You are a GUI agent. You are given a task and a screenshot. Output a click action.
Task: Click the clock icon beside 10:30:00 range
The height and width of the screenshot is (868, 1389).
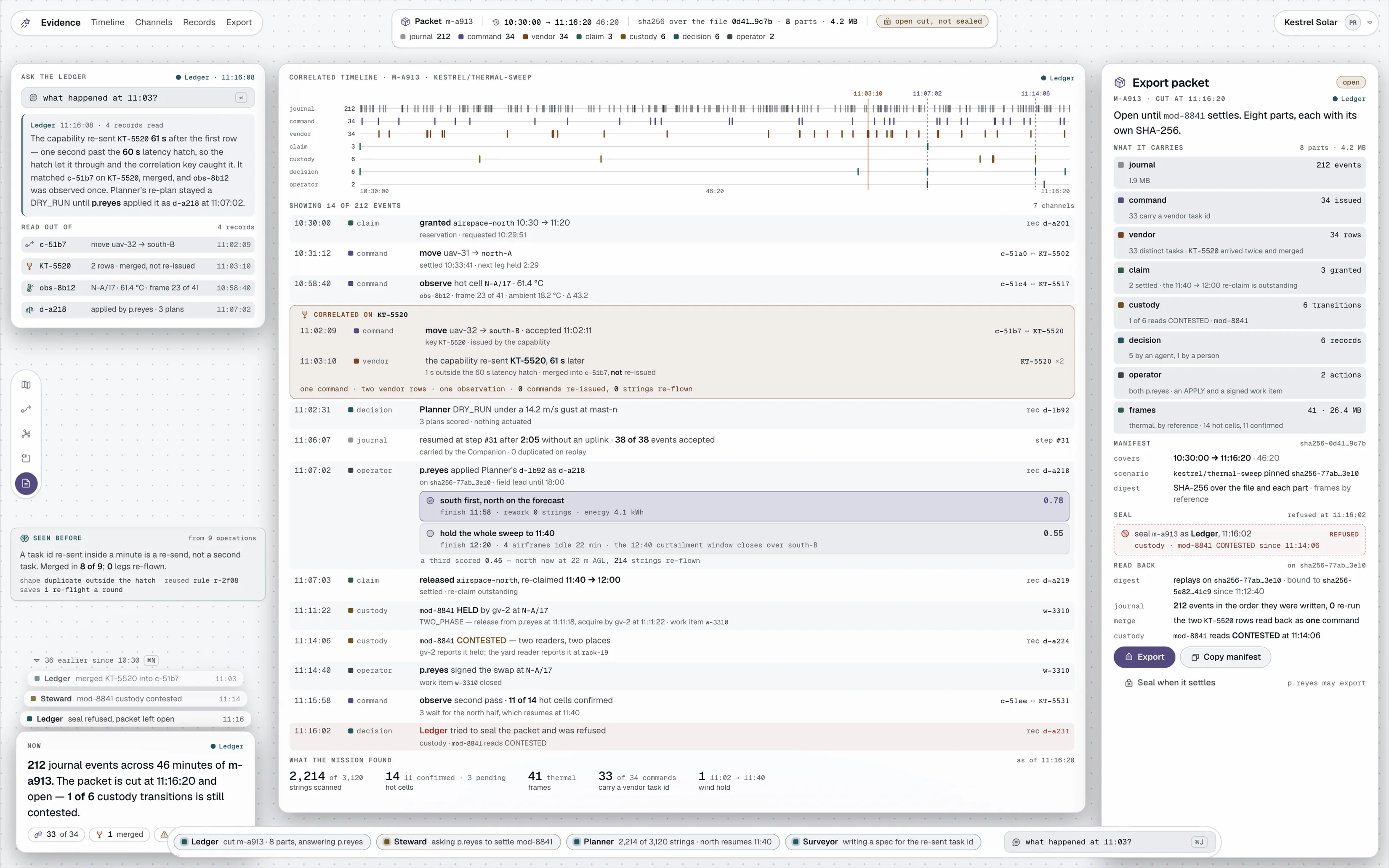[496, 22]
